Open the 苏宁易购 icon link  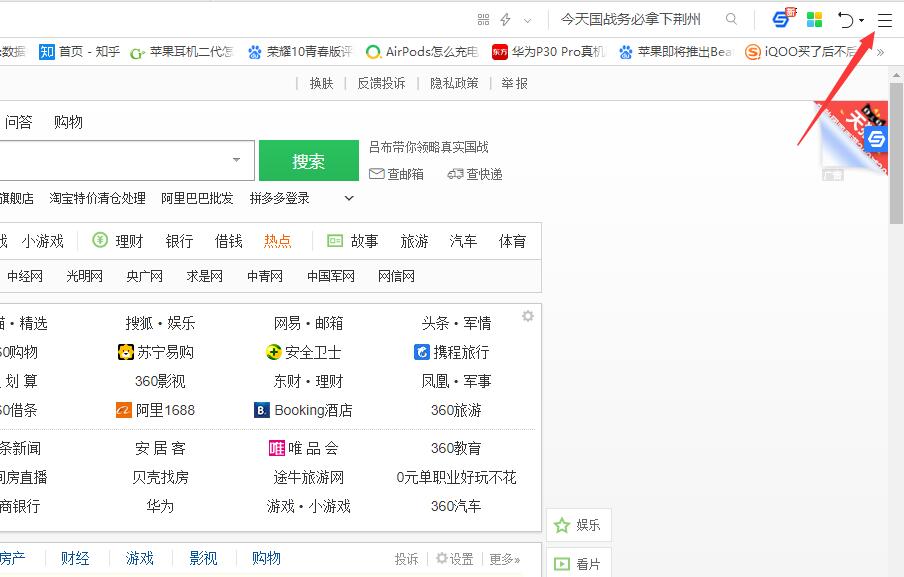[124, 352]
